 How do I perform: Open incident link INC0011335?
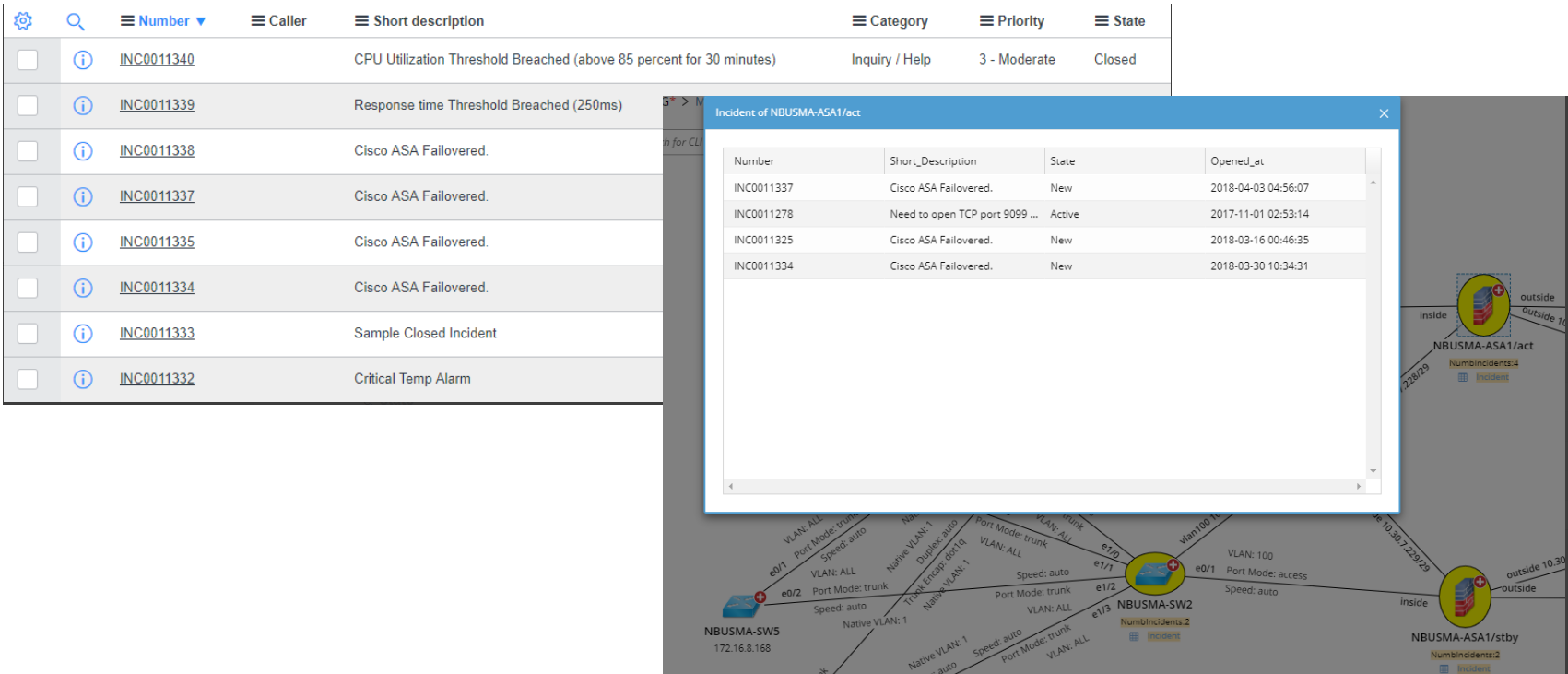pyautogui.click(x=157, y=242)
